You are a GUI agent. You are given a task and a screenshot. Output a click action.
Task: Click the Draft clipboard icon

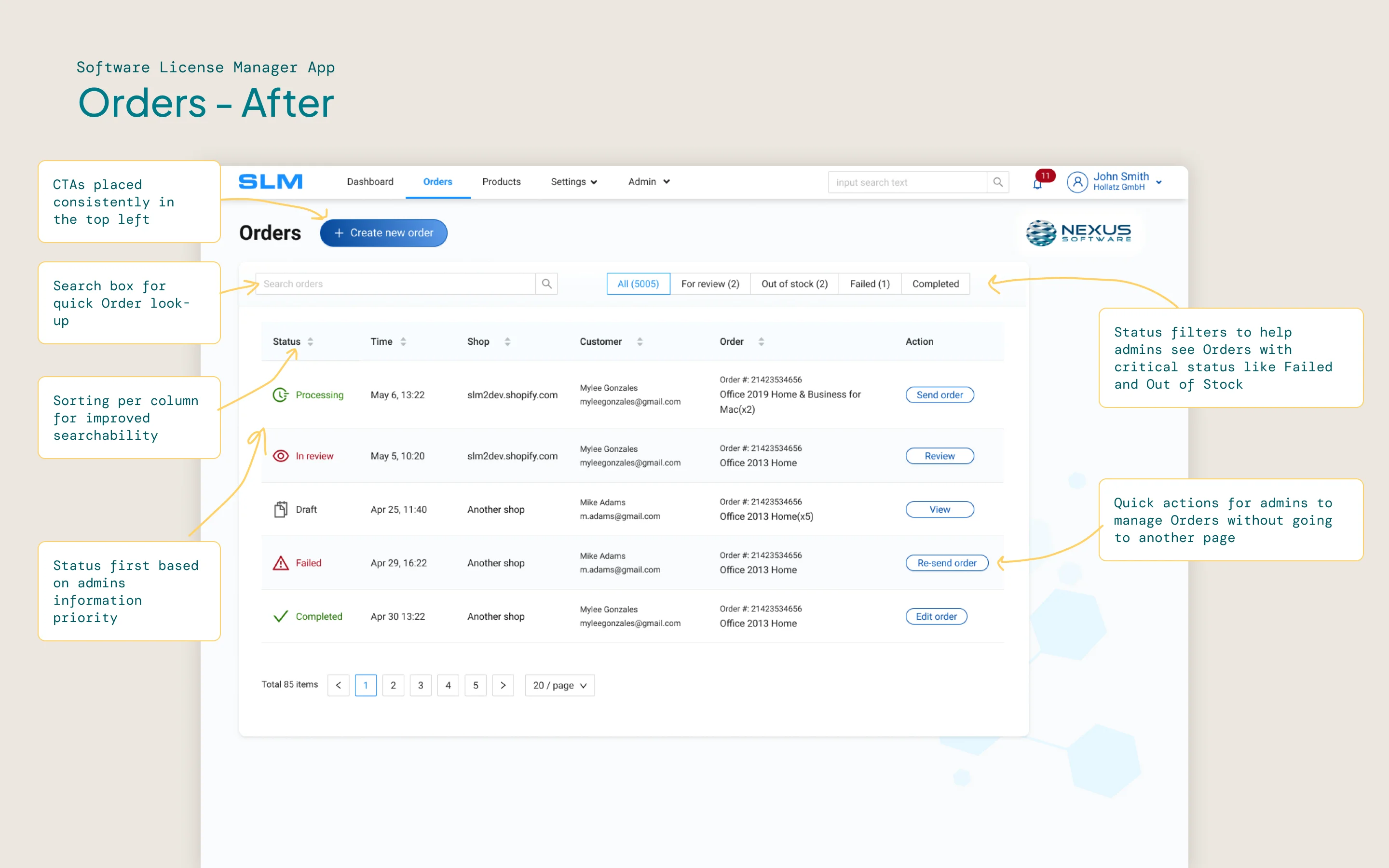(281, 509)
